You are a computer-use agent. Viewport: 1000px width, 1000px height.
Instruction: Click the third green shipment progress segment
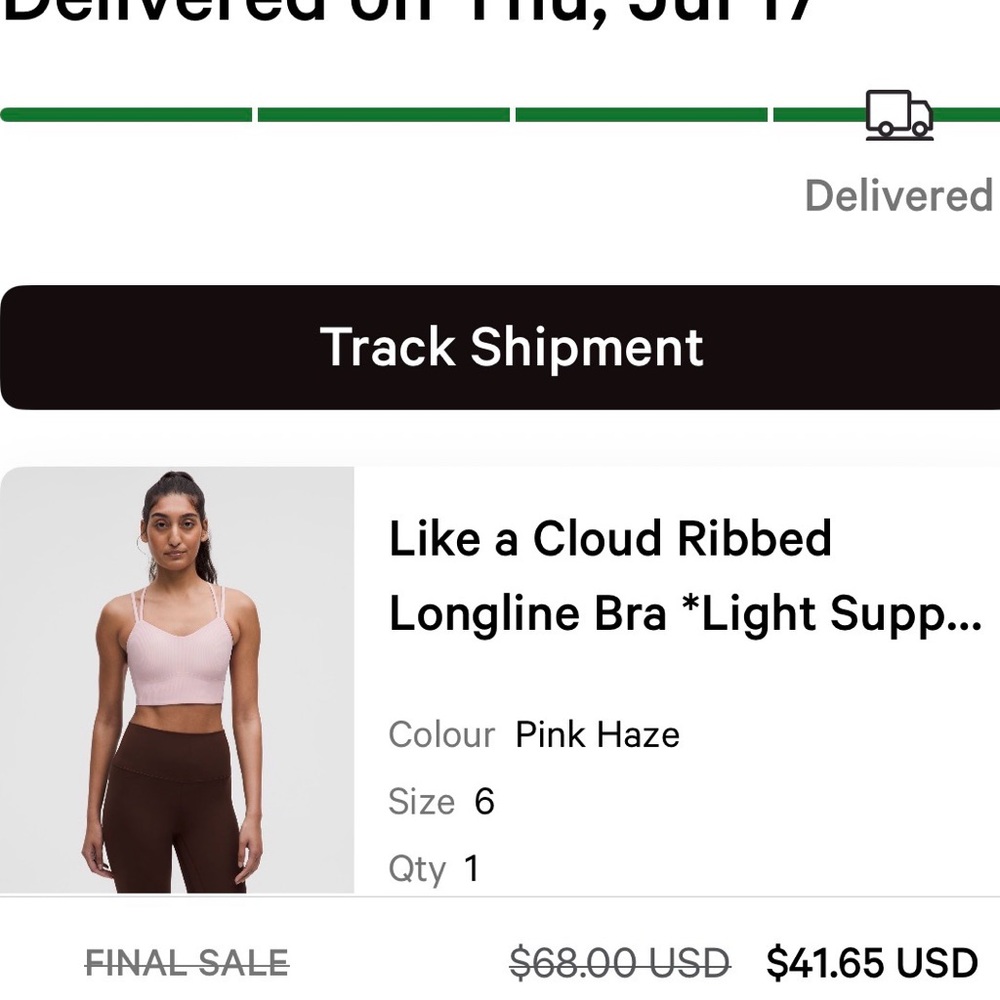pos(640,113)
